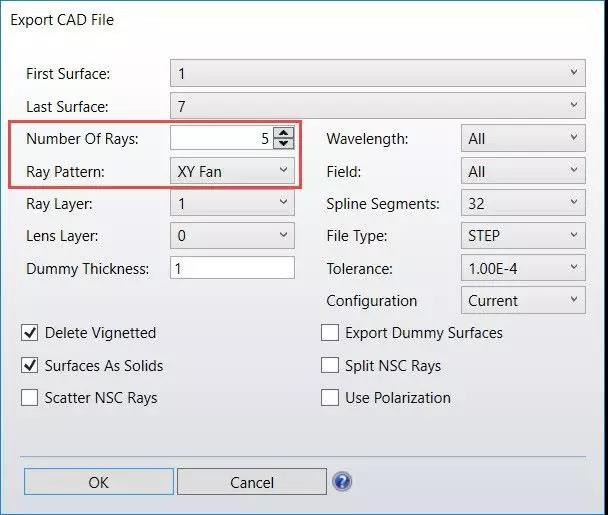Open Tolerance 1.00E-4 dropdown

523,268
